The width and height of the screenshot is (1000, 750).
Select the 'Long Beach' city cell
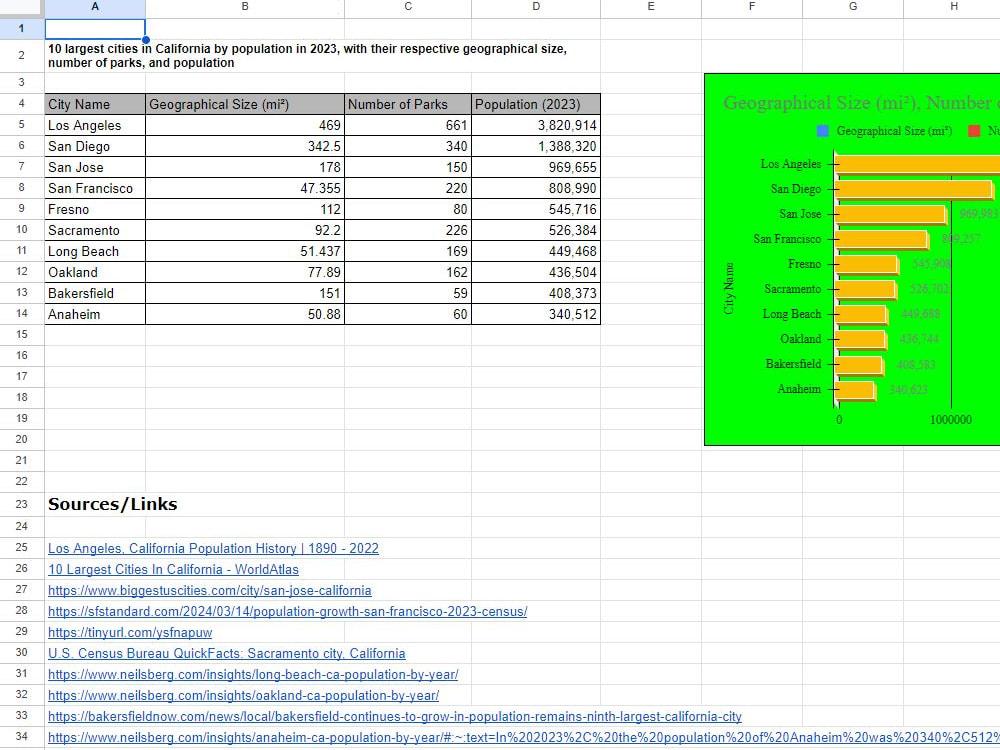[95, 252]
